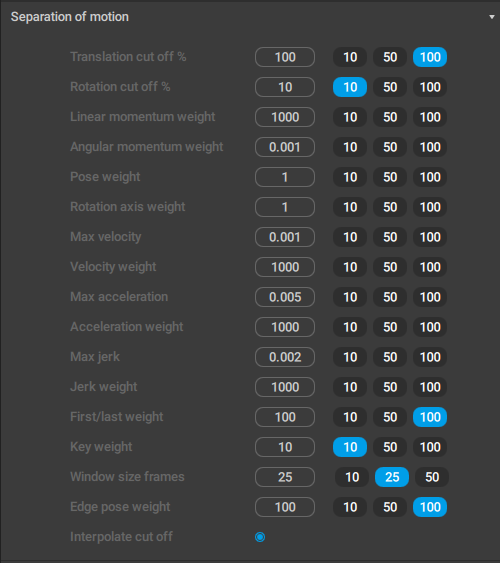Choose 50 preset for Max acceleration
This screenshot has width=500, height=563.
(x=390, y=297)
